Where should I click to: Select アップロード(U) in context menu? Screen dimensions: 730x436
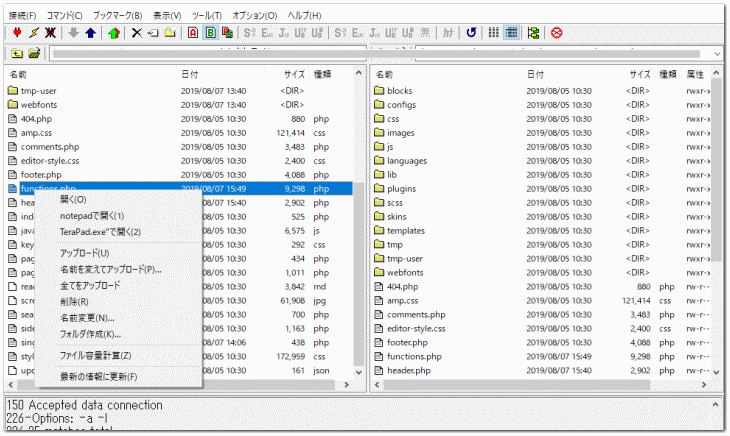(84, 254)
